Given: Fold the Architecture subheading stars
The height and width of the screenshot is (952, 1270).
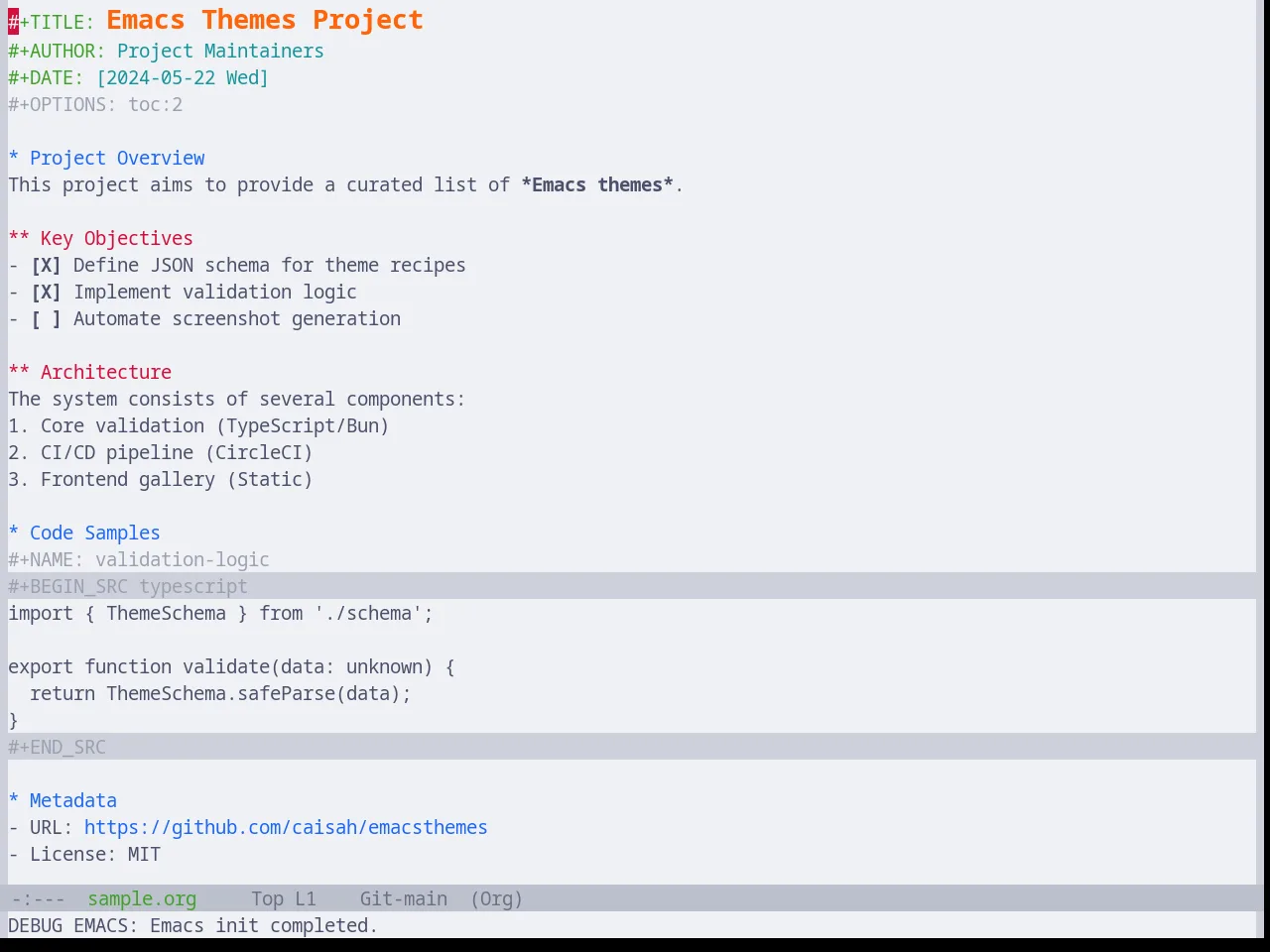Looking at the screenshot, I should click(19, 373).
